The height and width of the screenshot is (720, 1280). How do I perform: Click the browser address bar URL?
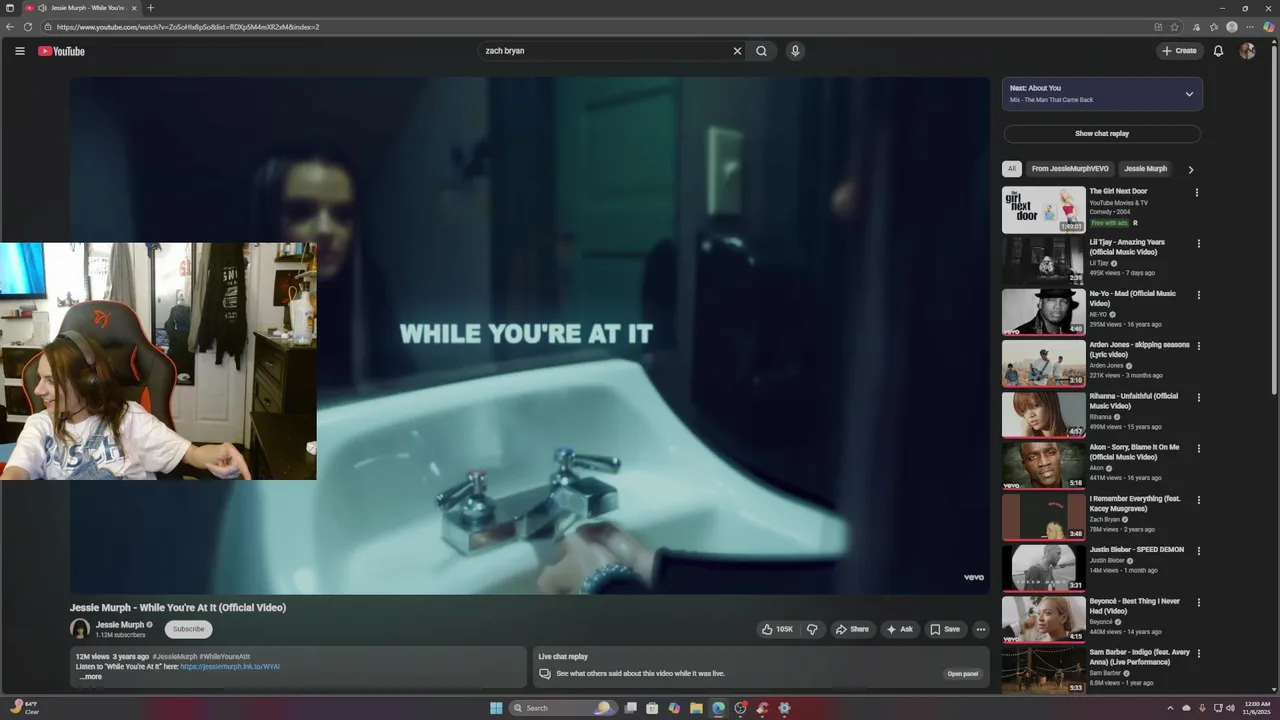[x=188, y=27]
